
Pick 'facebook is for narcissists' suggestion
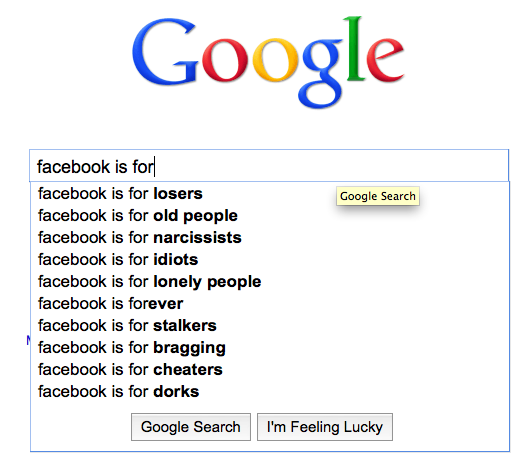pyautogui.click(x=270, y=238)
